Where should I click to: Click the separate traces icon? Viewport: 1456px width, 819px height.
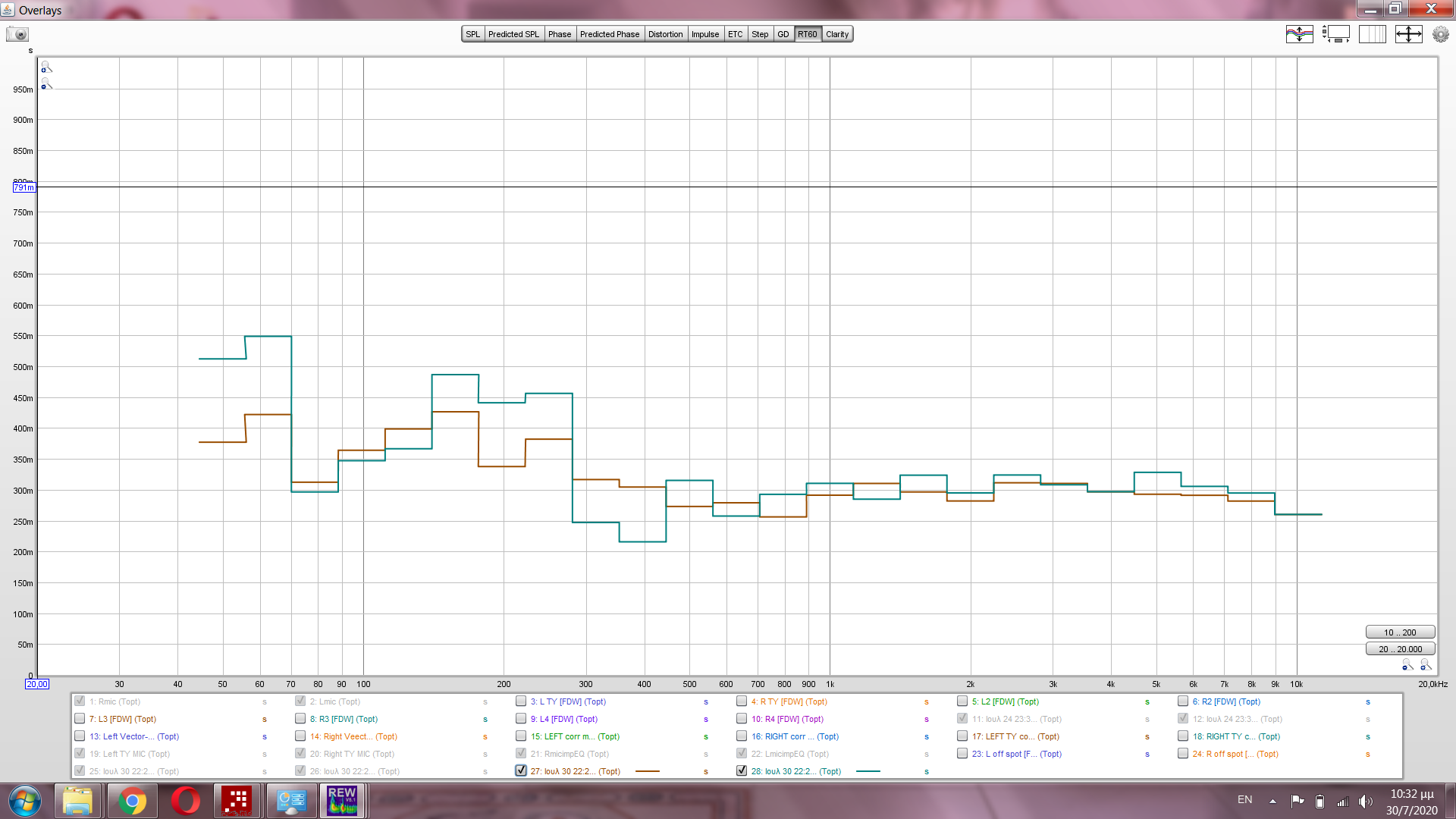click(x=1299, y=34)
